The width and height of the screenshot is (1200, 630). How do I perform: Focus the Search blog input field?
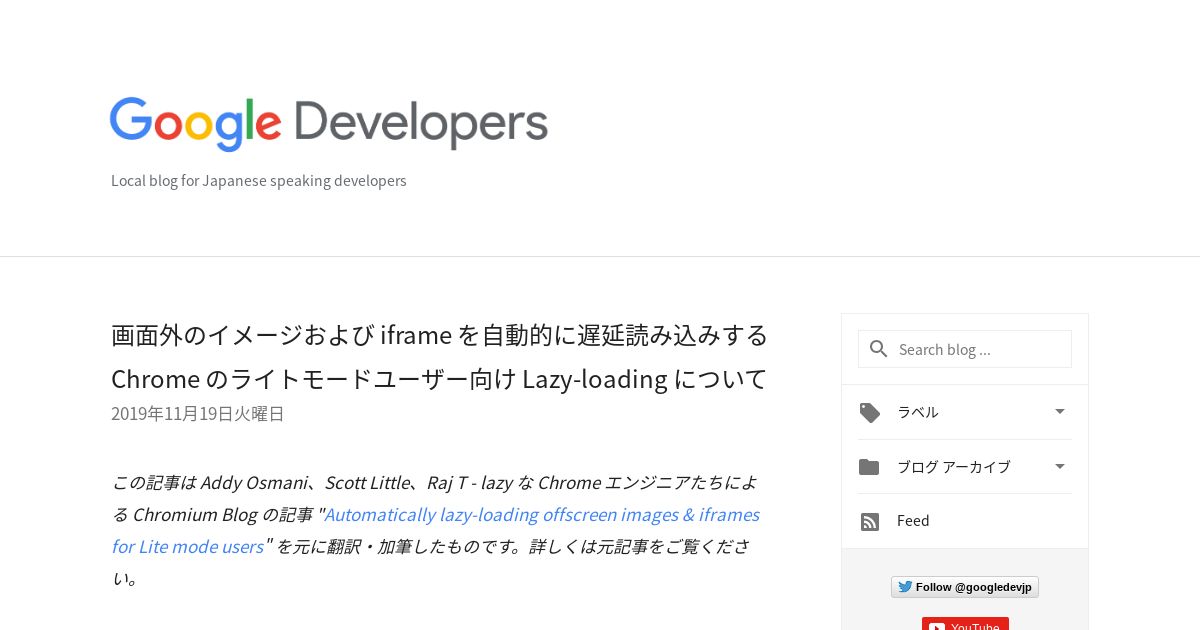pyautogui.click(x=965, y=349)
